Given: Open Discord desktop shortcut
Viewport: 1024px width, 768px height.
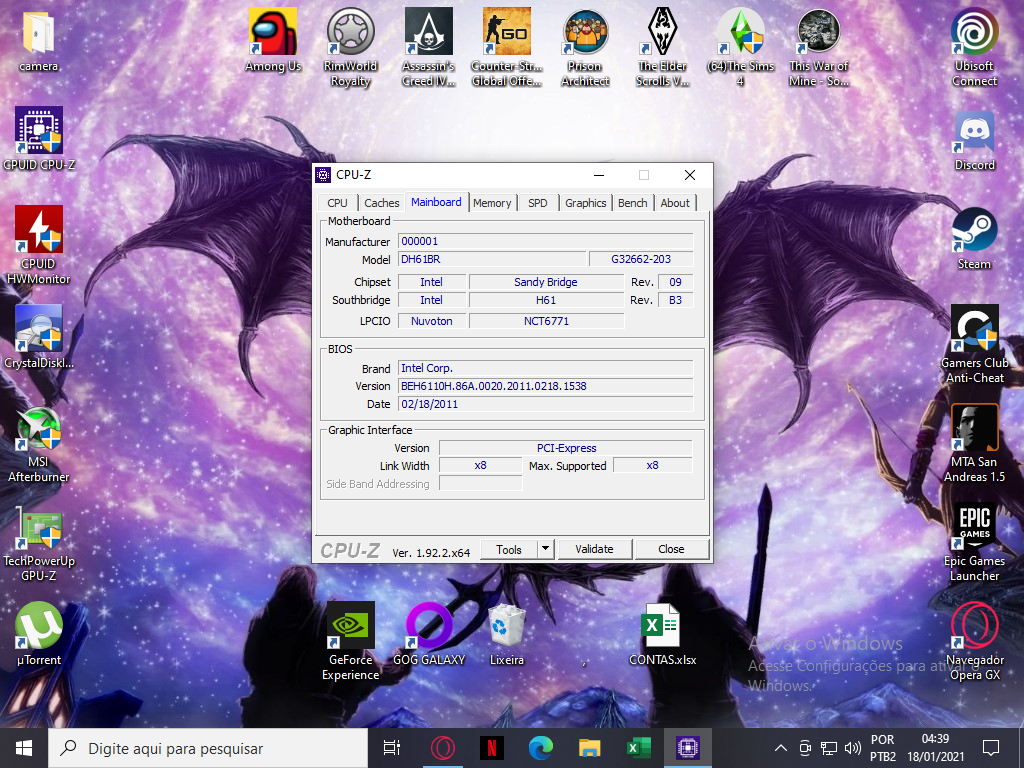Looking at the screenshot, I should click(974, 140).
